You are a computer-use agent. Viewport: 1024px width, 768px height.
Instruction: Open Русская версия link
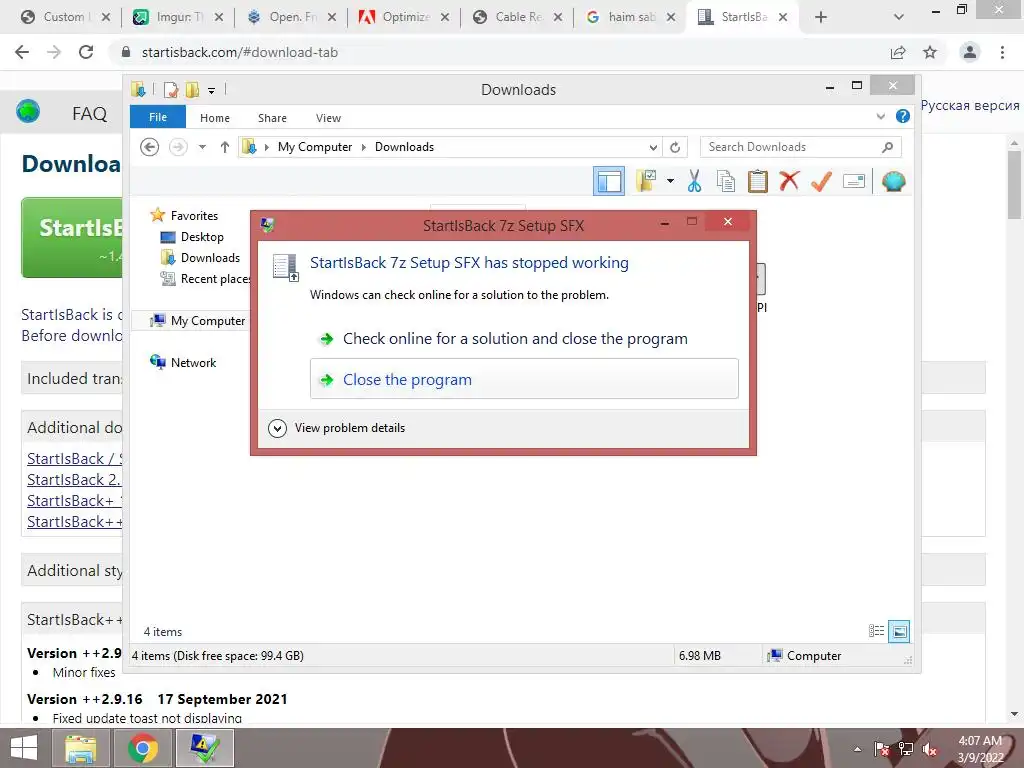tap(970, 106)
